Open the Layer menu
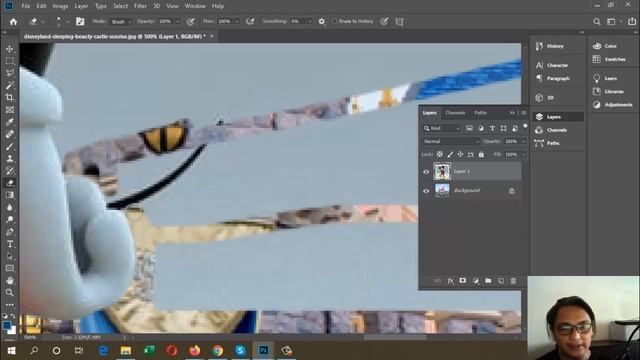Image resolution: width=640 pixels, height=360 pixels. (x=81, y=6)
